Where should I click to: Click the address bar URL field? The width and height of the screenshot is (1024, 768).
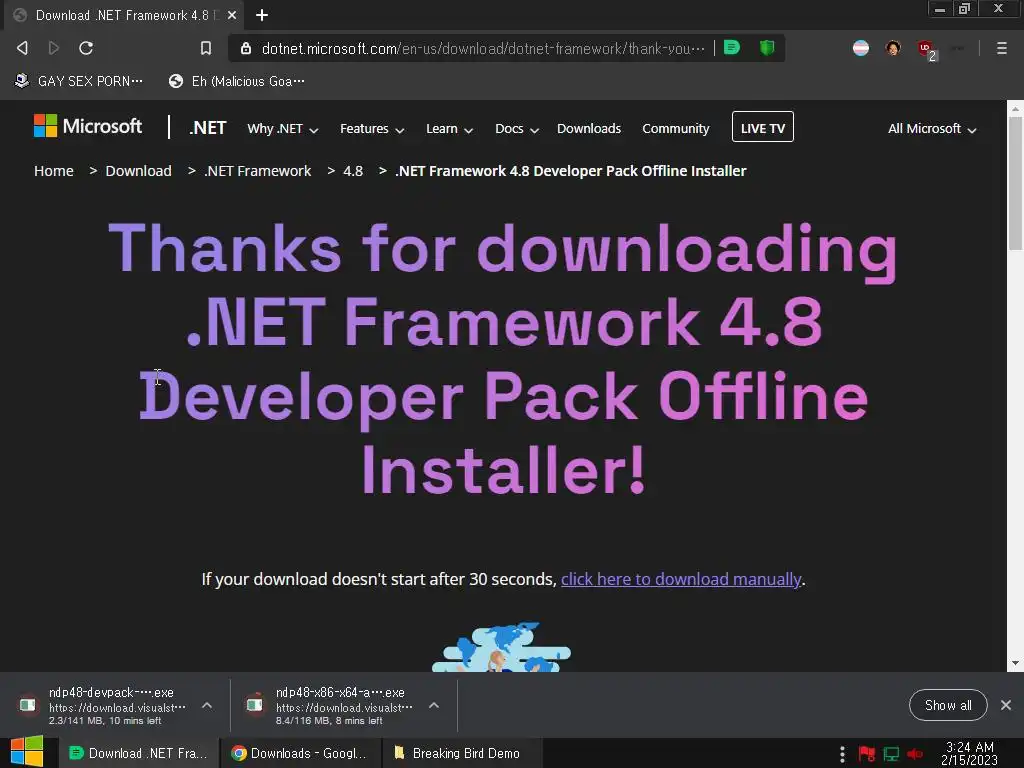click(x=482, y=48)
